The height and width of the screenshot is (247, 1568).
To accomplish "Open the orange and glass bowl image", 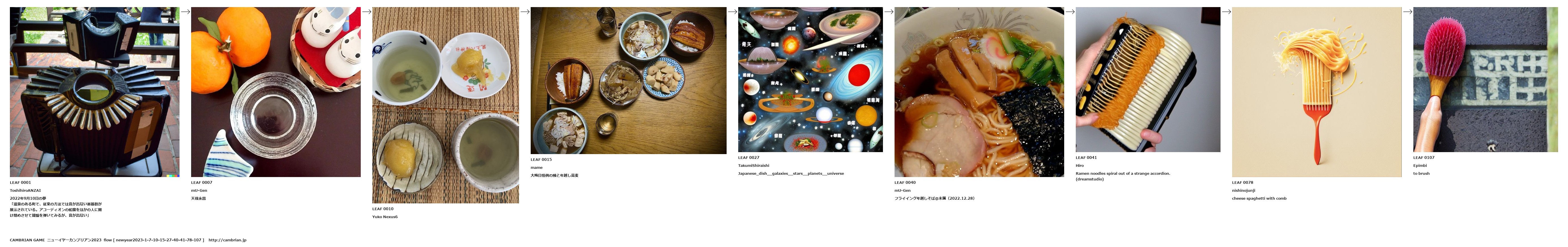I will coord(276,92).
